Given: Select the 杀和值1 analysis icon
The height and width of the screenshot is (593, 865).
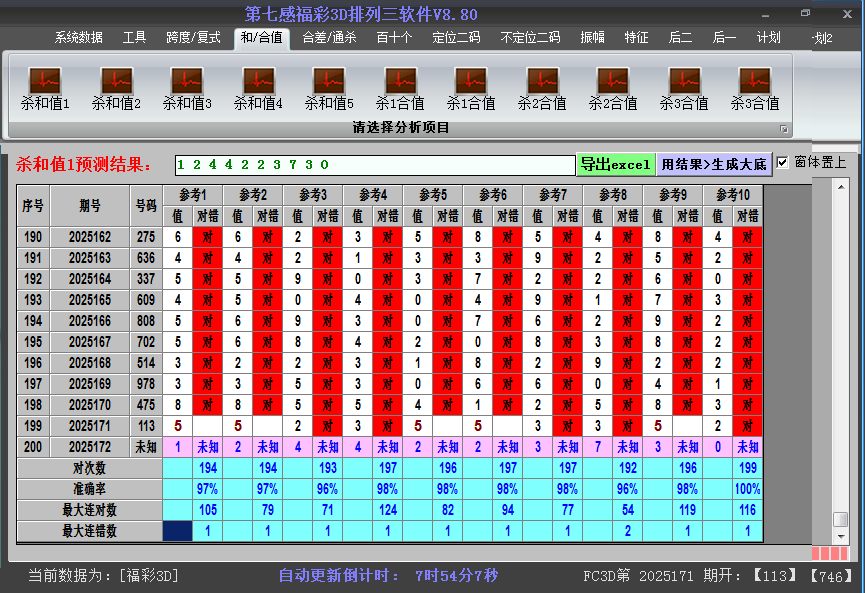Looking at the screenshot, I should click(x=45, y=88).
